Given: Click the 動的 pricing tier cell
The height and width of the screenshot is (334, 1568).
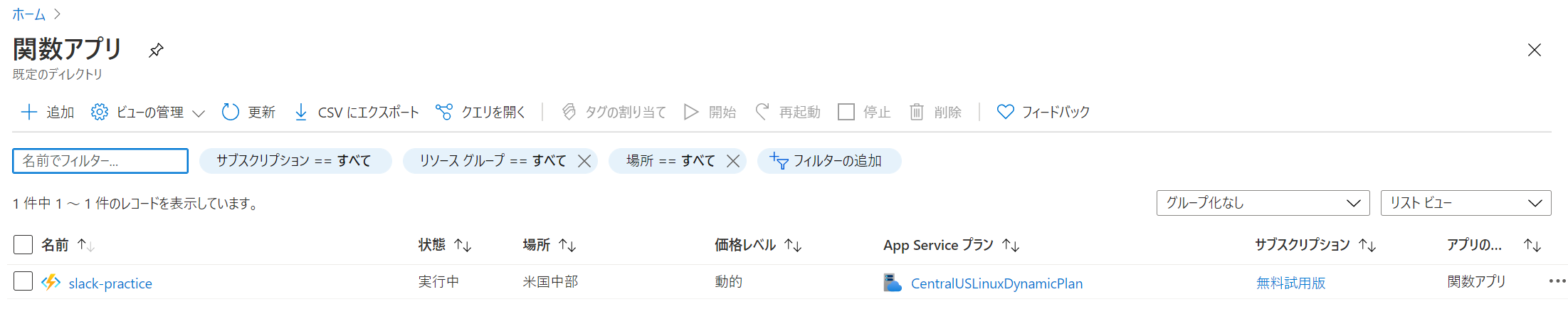Looking at the screenshot, I should (728, 282).
